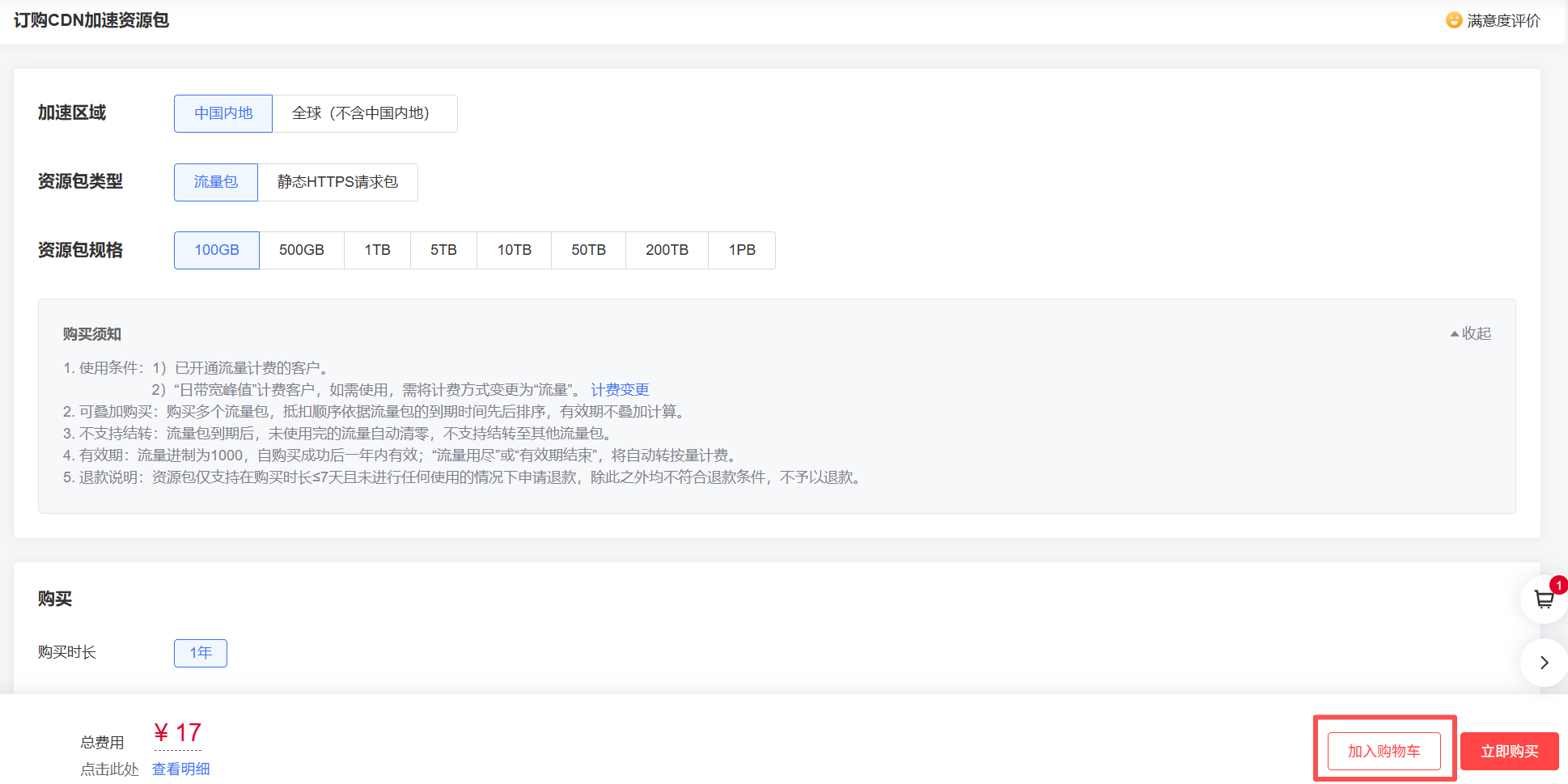Choose the 1PB package option

(742, 250)
